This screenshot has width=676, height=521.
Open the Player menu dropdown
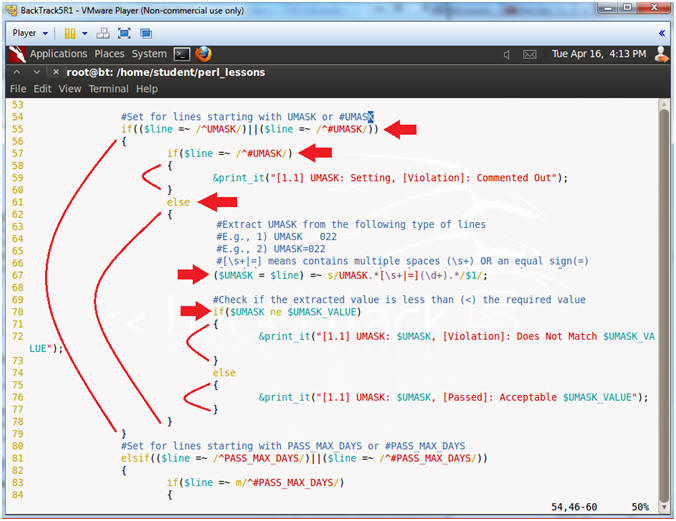[x=30, y=33]
